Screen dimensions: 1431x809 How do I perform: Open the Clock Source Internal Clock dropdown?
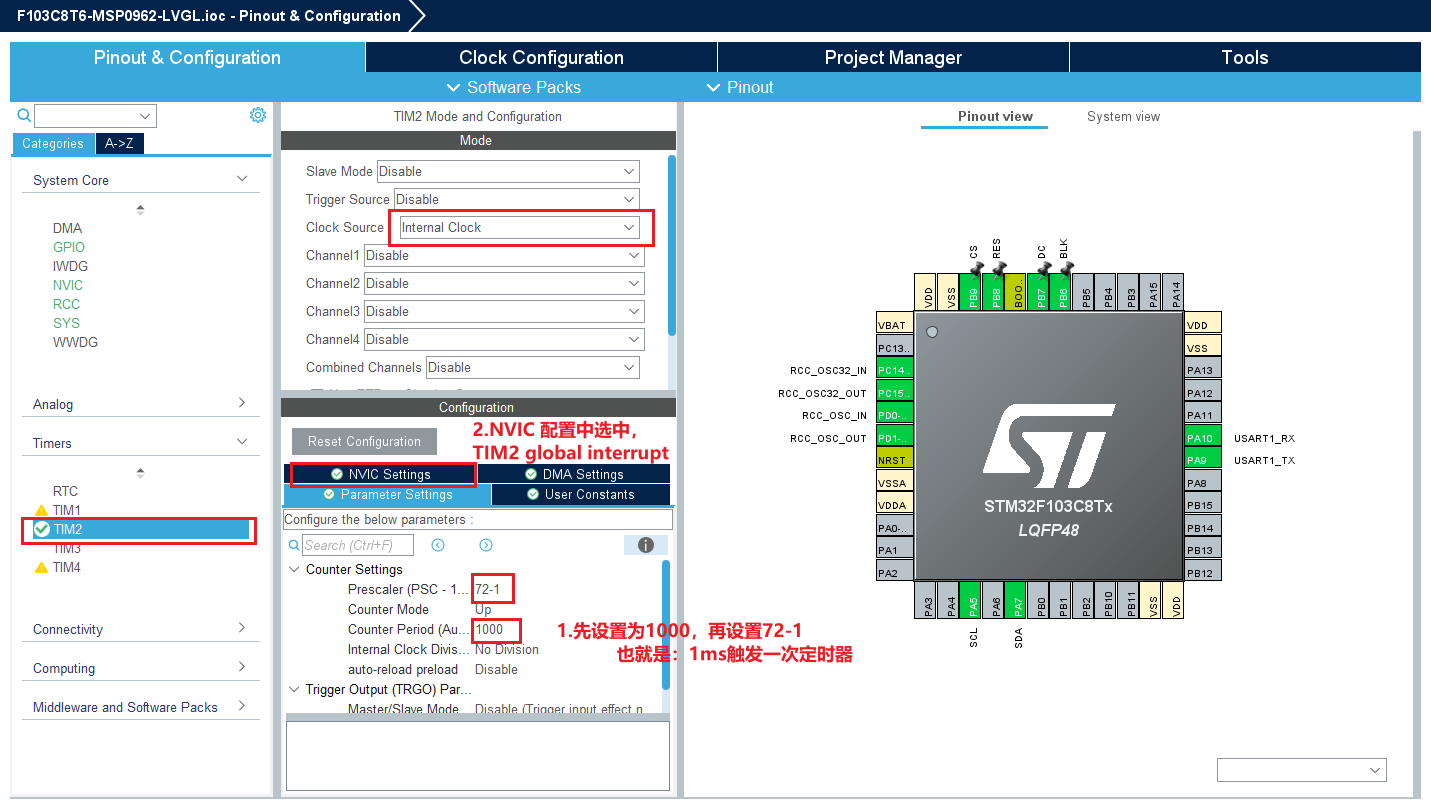click(519, 227)
